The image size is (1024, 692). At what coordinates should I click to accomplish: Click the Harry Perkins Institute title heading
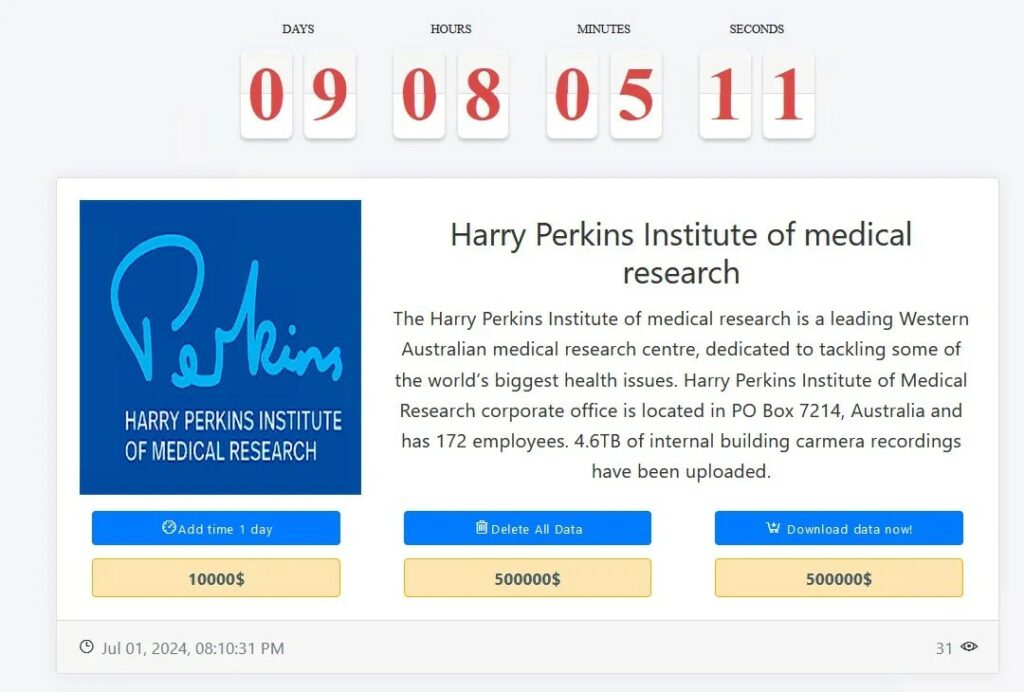point(681,253)
